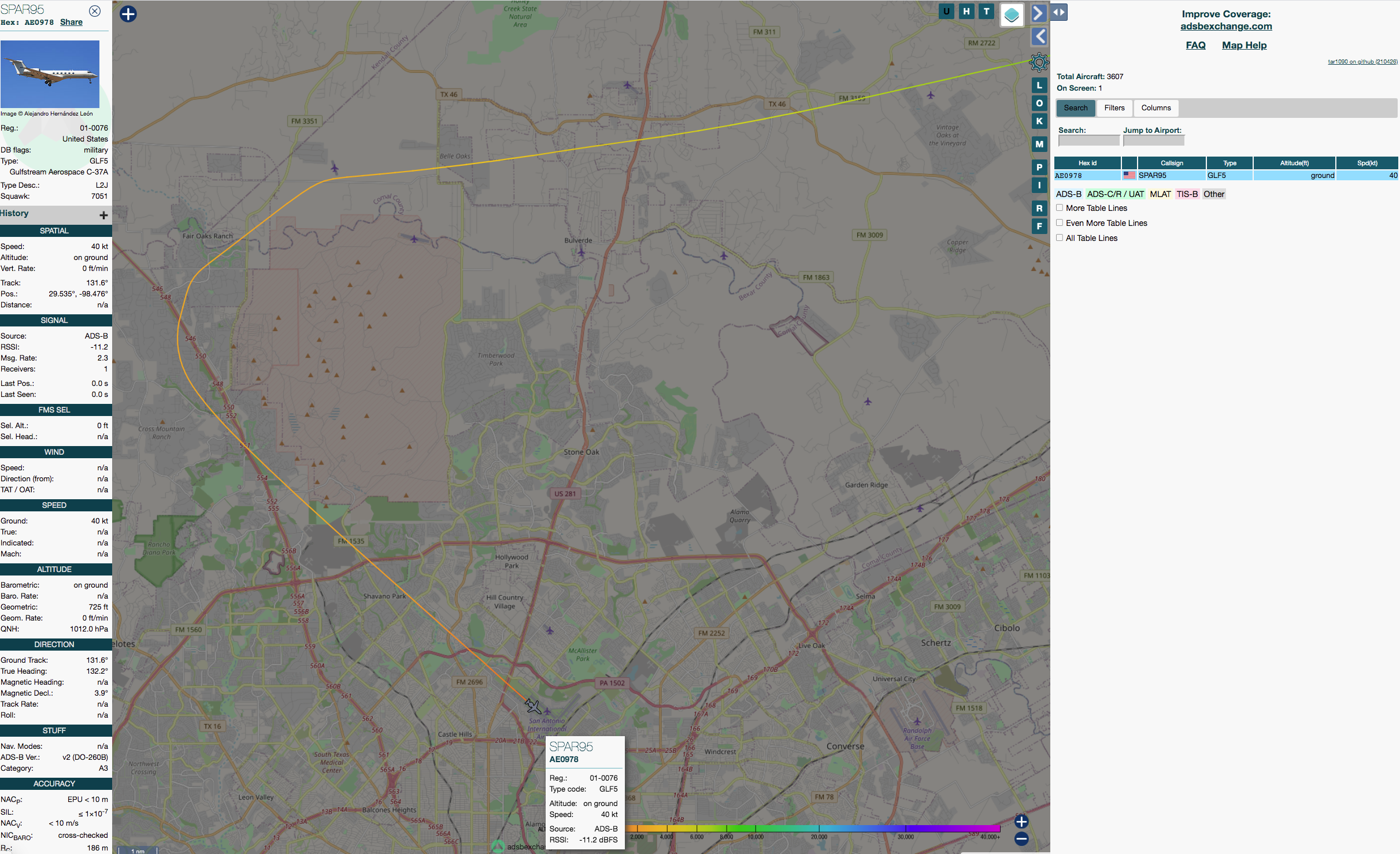Viewport: 1400px width, 854px height.
Task: Click the United States flag in table row
Action: 1129,175
